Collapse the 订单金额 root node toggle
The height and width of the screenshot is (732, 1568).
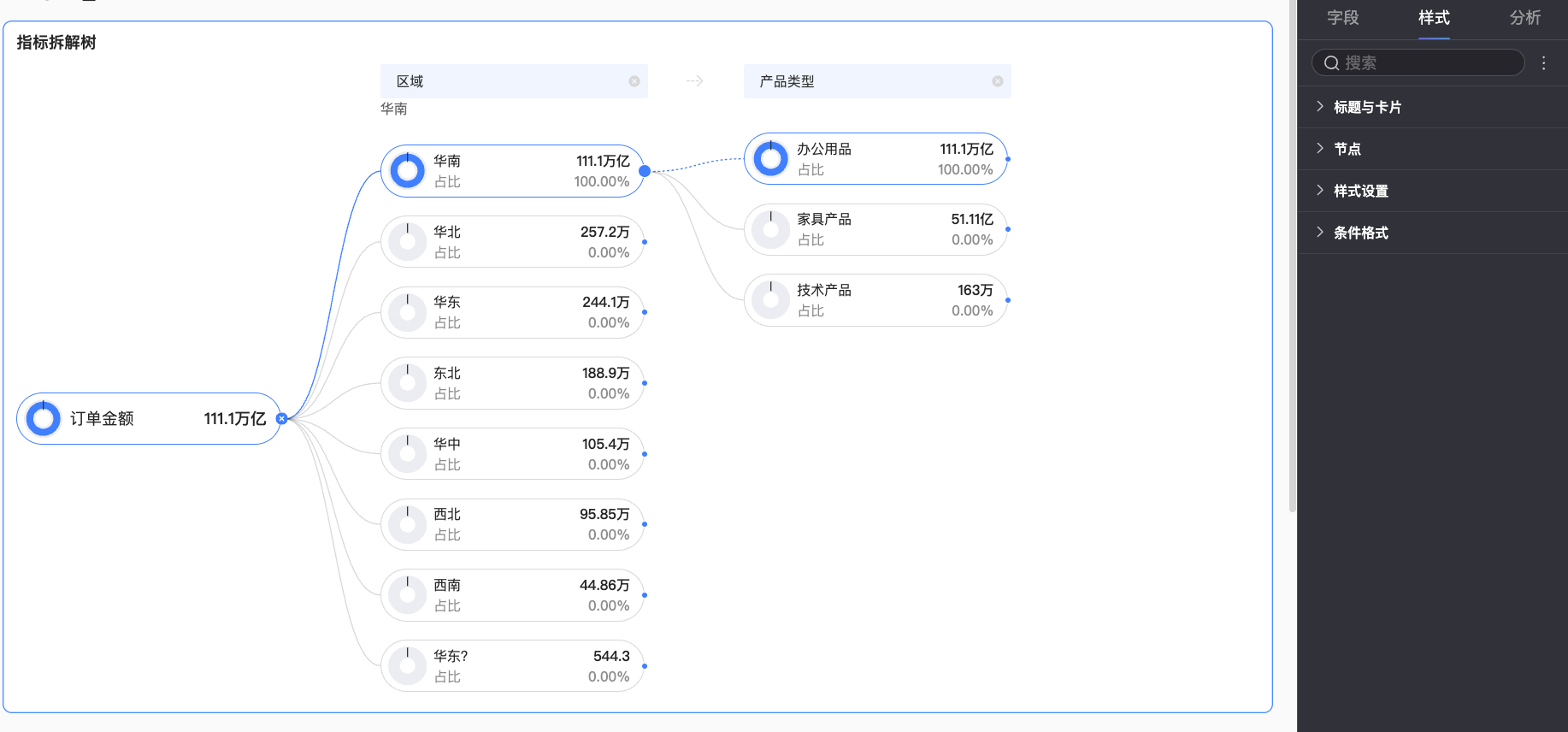pyautogui.click(x=281, y=419)
